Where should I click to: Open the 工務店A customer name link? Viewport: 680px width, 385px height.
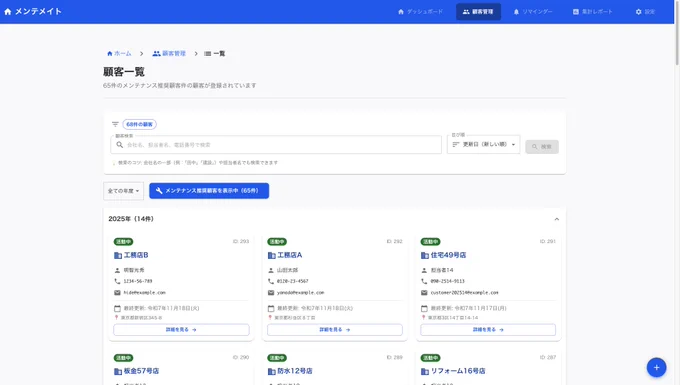tap(290, 255)
